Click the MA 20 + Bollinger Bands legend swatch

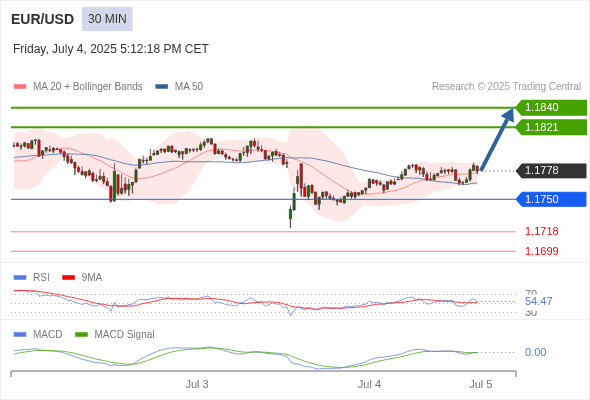click(20, 87)
